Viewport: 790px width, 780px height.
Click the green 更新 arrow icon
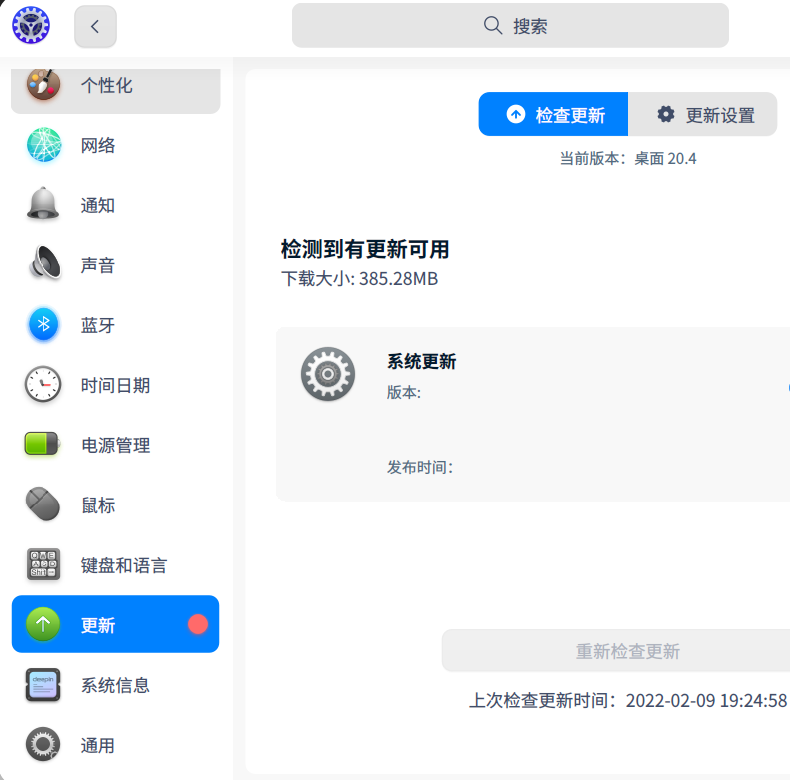pos(43,624)
